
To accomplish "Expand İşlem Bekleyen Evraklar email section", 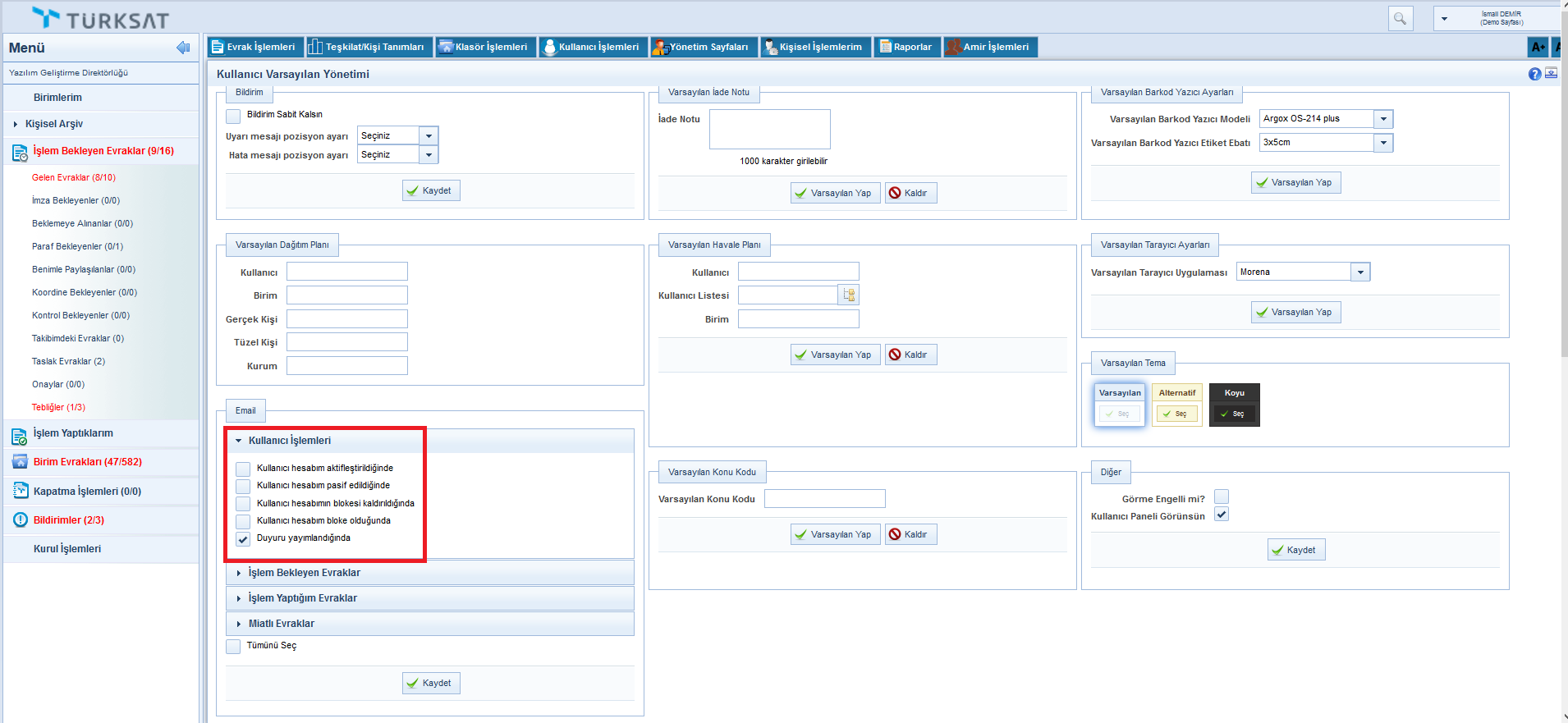I will point(304,573).
